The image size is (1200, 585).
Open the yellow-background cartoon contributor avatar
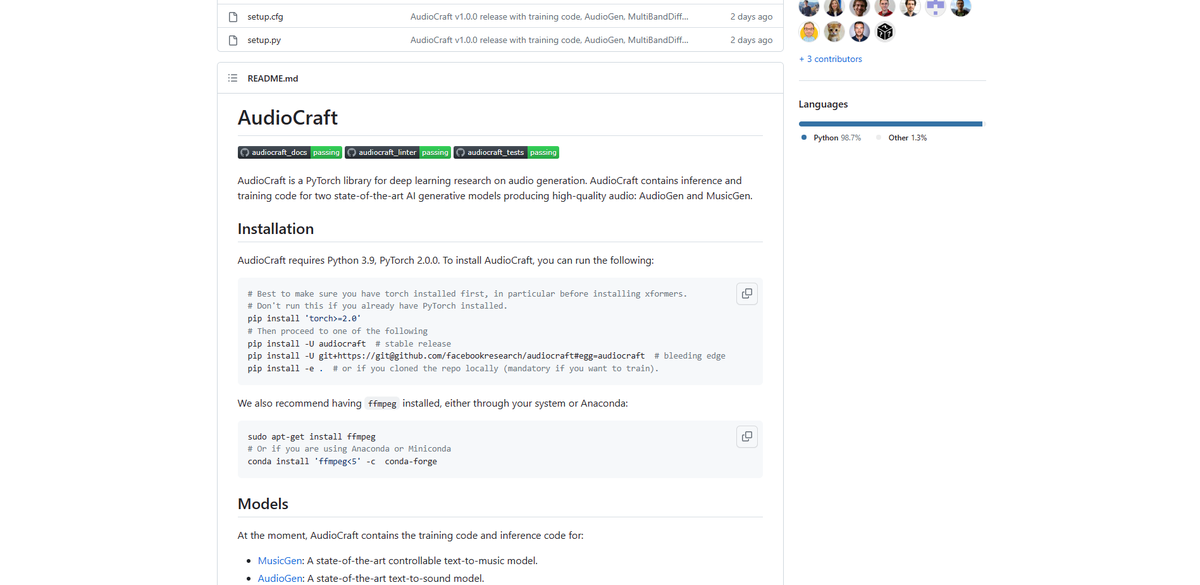(809, 32)
